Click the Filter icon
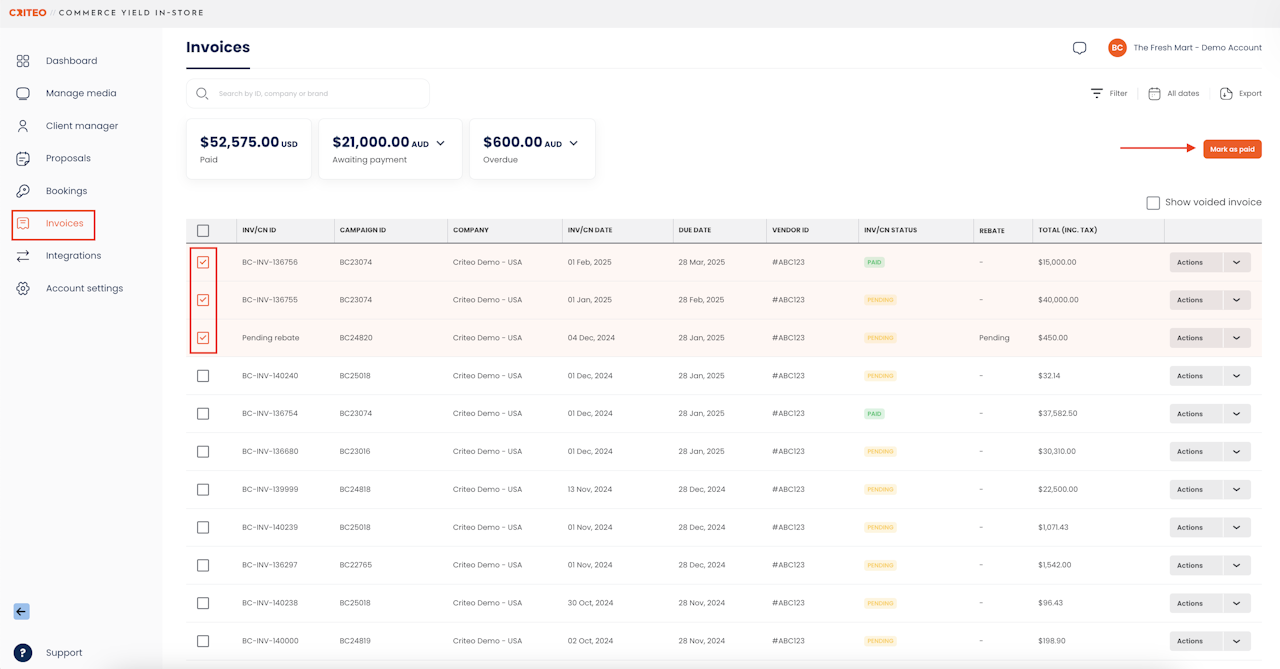Viewport: 1280px width, 669px height. click(1097, 93)
